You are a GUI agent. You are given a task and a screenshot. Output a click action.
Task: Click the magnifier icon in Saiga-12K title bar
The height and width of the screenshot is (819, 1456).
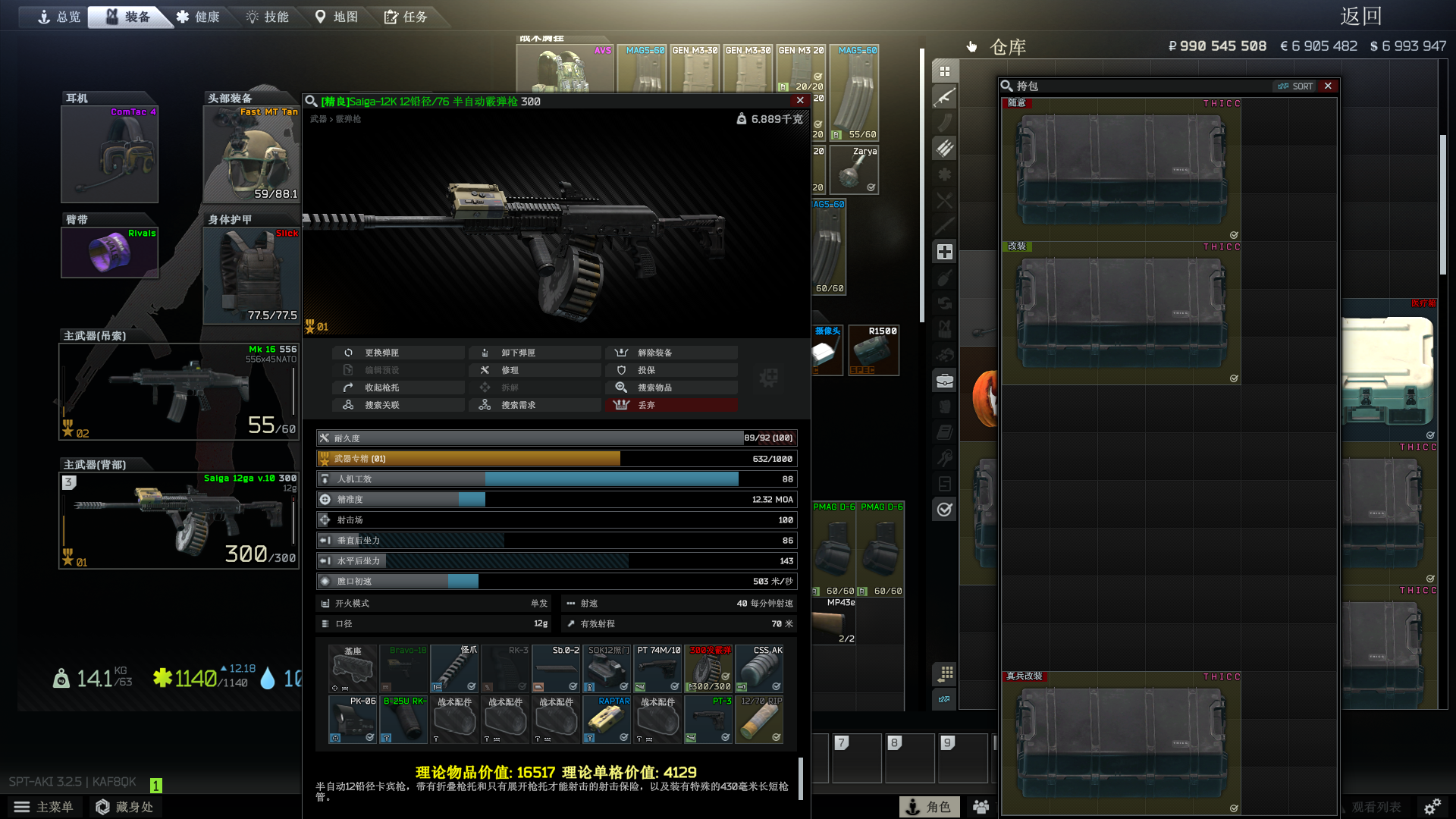[311, 101]
